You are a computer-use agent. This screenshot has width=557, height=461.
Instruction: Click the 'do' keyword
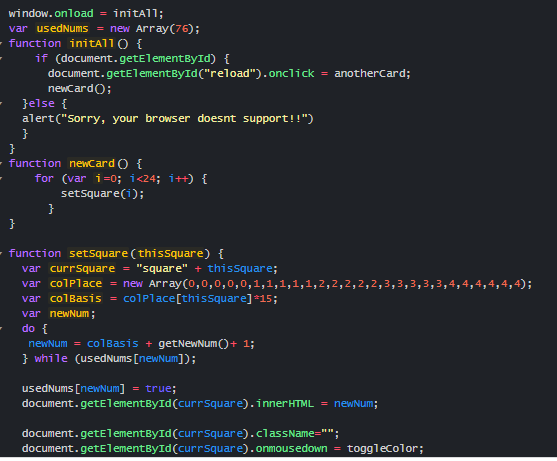28,329
